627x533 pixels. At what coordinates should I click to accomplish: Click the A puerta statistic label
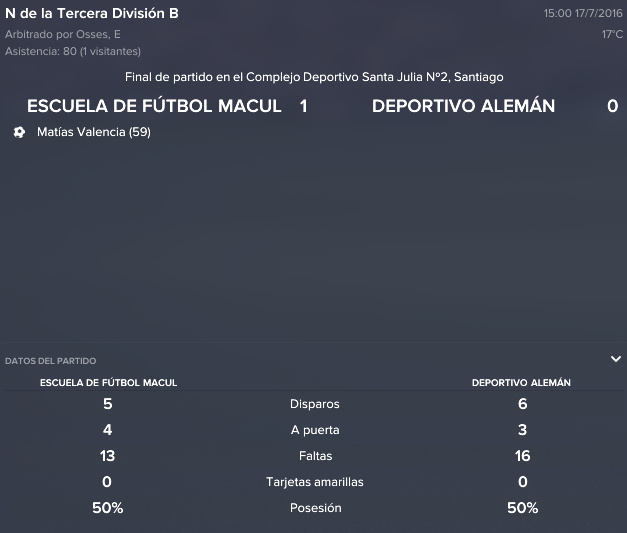pos(315,430)
